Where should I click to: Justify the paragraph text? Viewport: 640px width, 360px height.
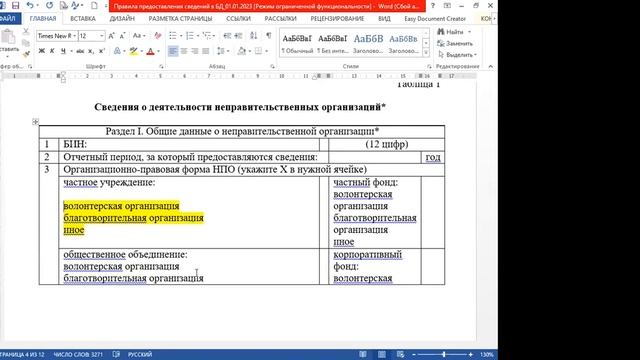[205, 51]
